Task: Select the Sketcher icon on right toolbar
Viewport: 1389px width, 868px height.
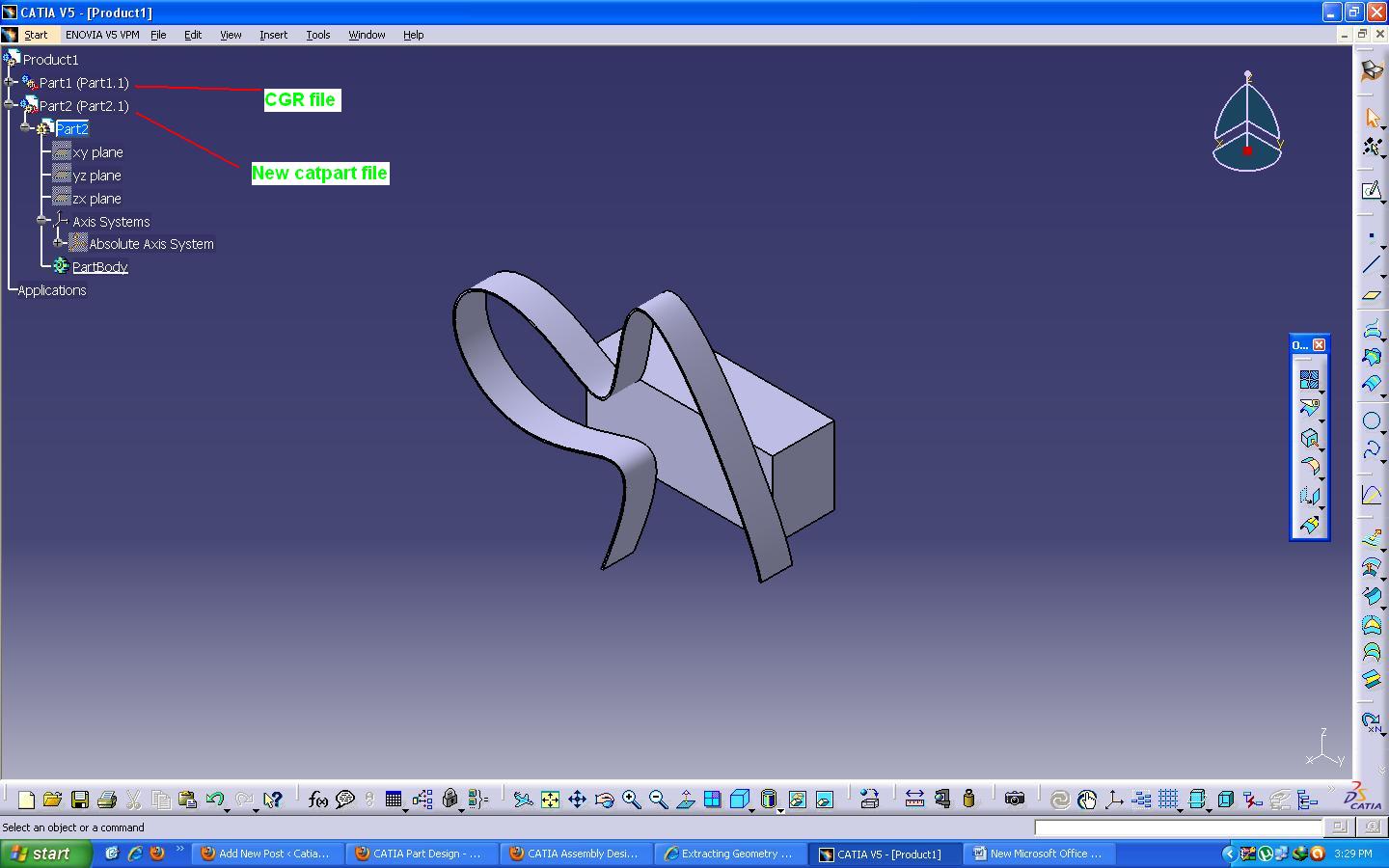Action: [x=1371, y=190]
